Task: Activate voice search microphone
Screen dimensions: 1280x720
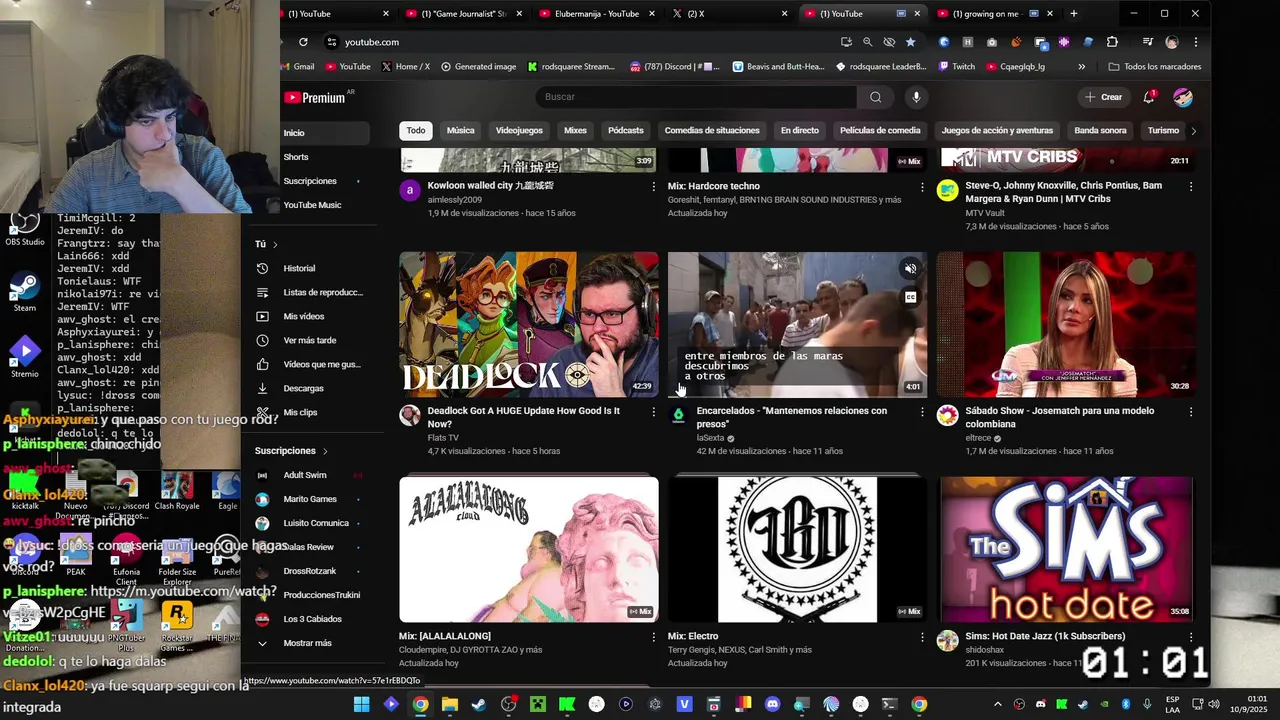Action: pyautogui.click(x=916, y=97)
